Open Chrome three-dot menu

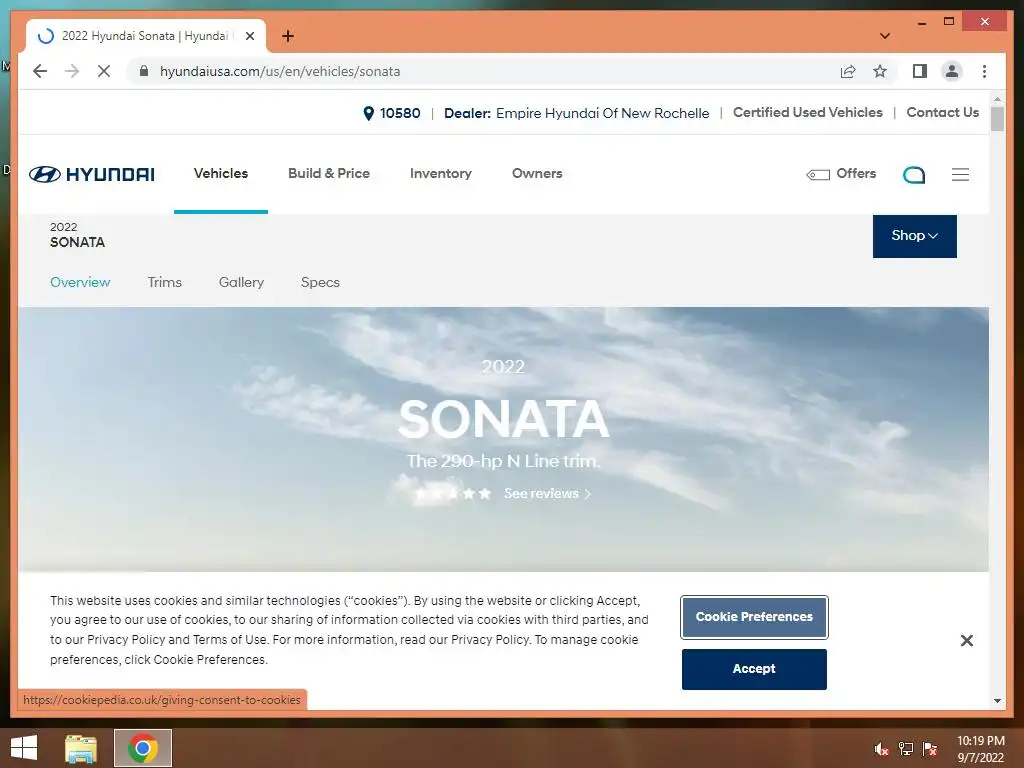984,71
